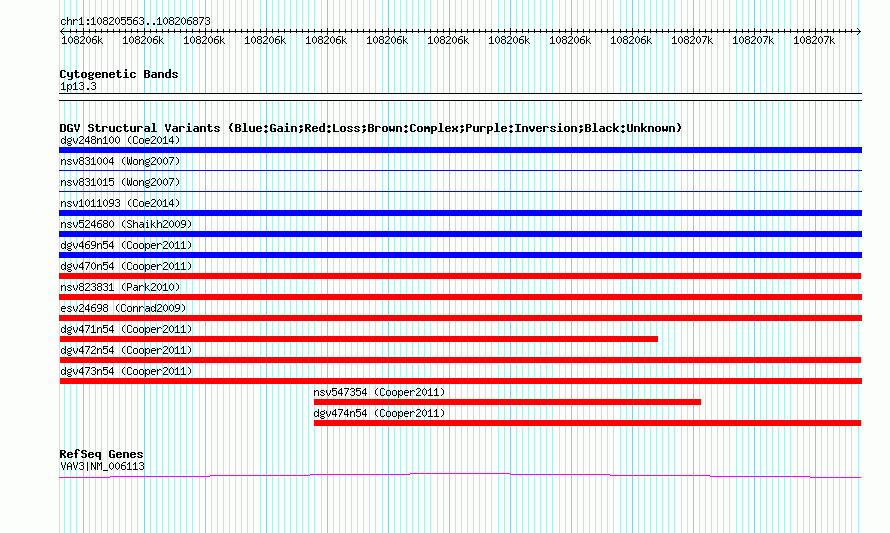Click the blue gain bar of nsv524680
890x533 pixels.
pos(460,234)
